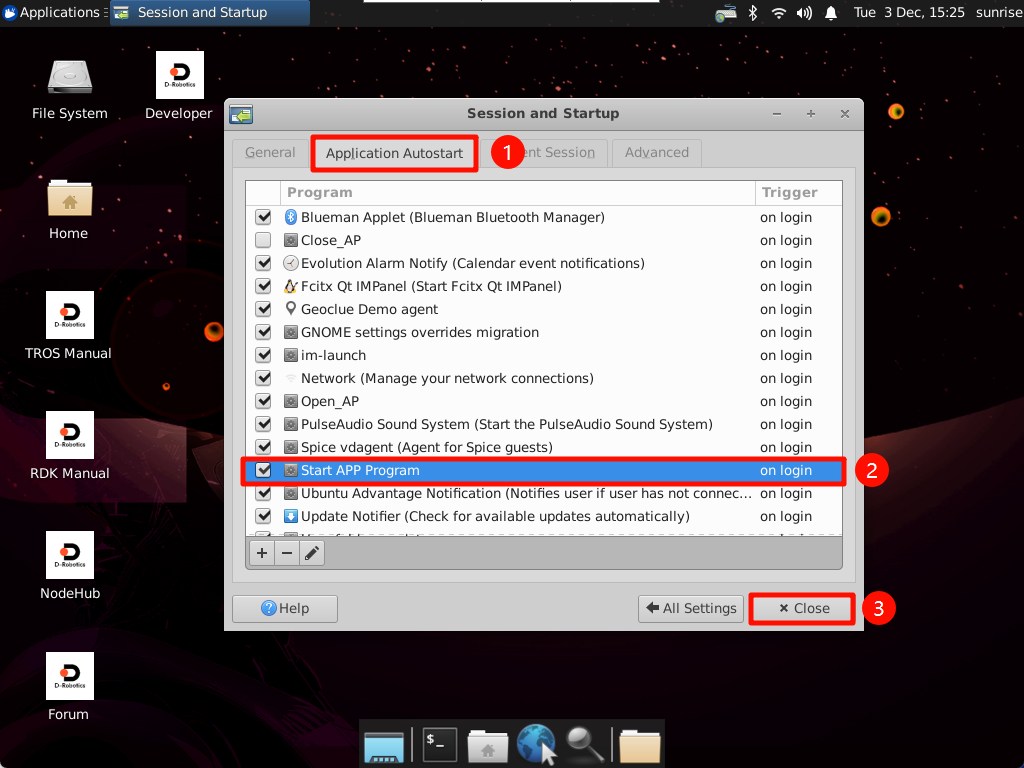Open the Bluetooth tray icon in the top panel
Viewport: 1024px width, 768px height.
(752, 12)
